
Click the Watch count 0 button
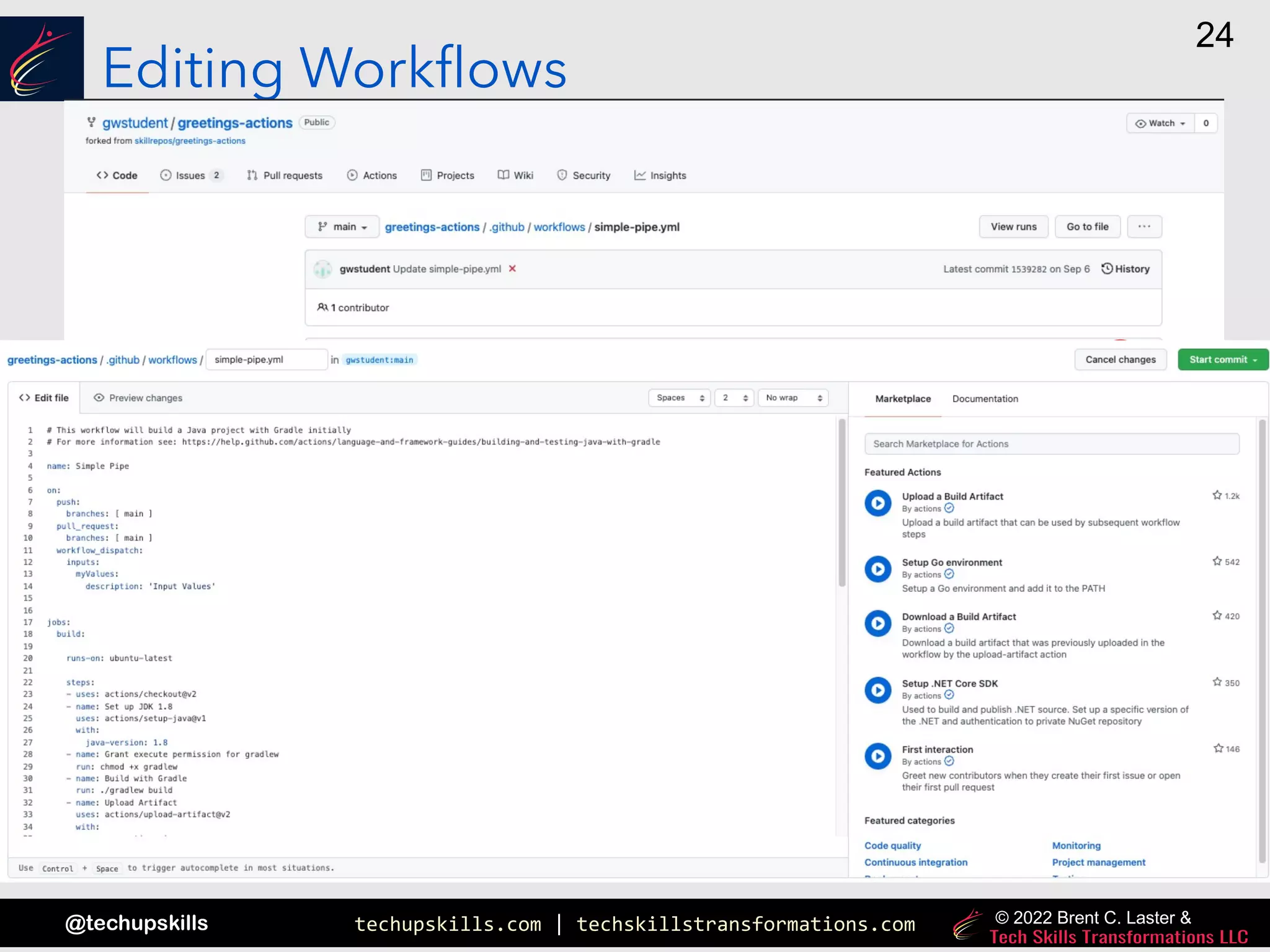tap(1206, 123)
